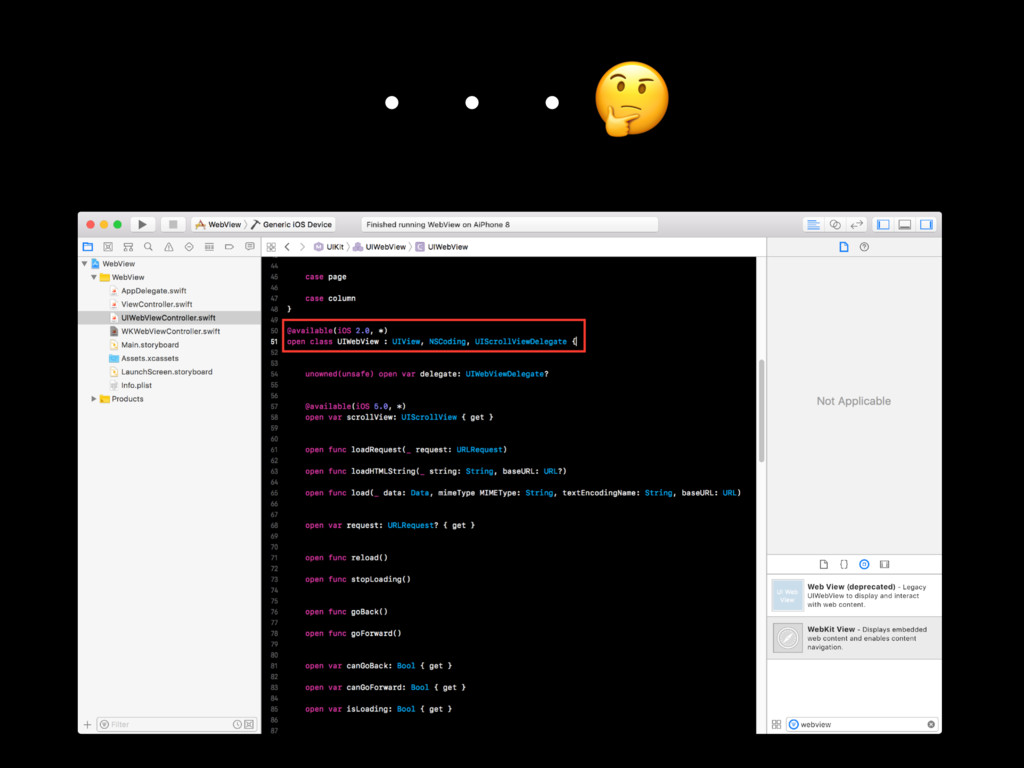Open LaunchScreen.storyboard file
This screenshot has height=768, width=1024.
click(167, 372)
